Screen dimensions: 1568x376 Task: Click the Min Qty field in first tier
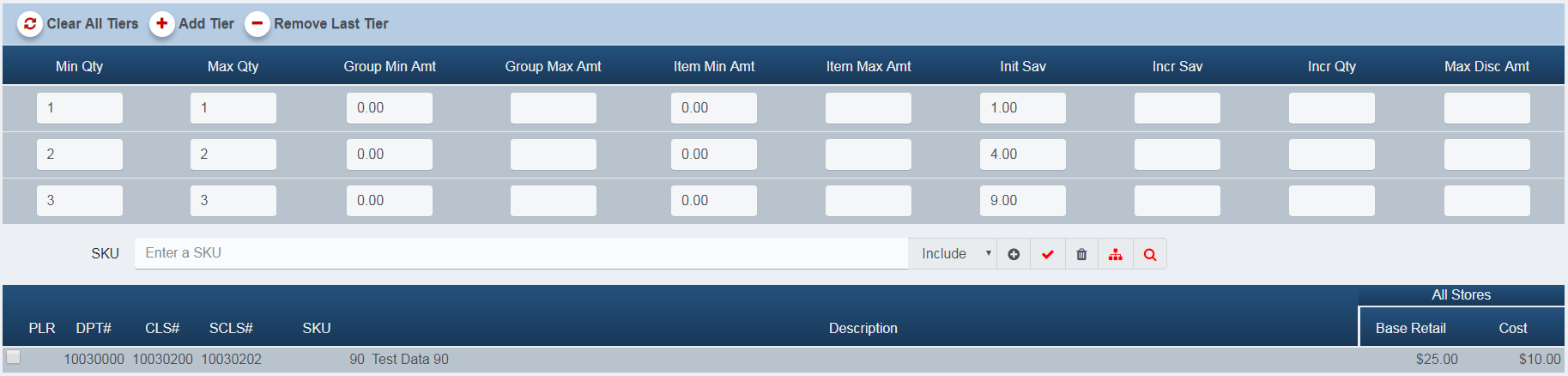pyautogui.click(x=79, y=108)
